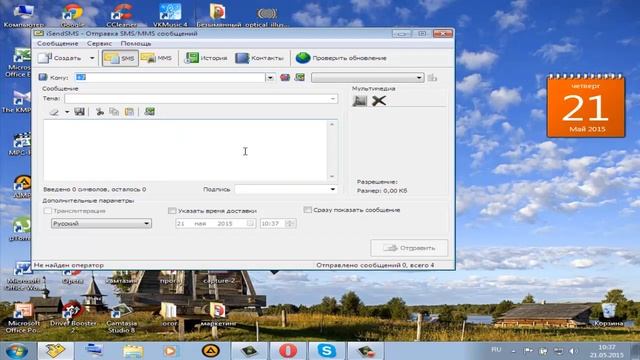Click the X remove media icon
Image resolution: width=640 pixels, height=360 pixels.
coord(379,100)
